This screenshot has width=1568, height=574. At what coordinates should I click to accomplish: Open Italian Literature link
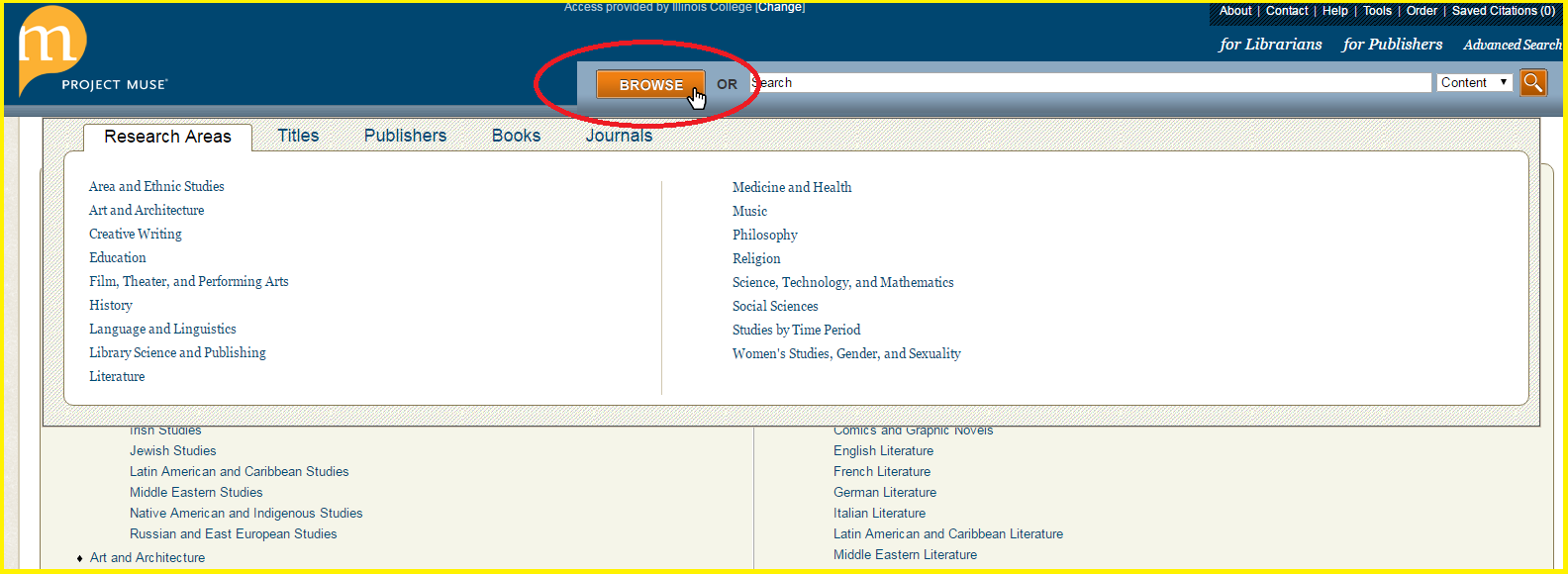point(879,513)
